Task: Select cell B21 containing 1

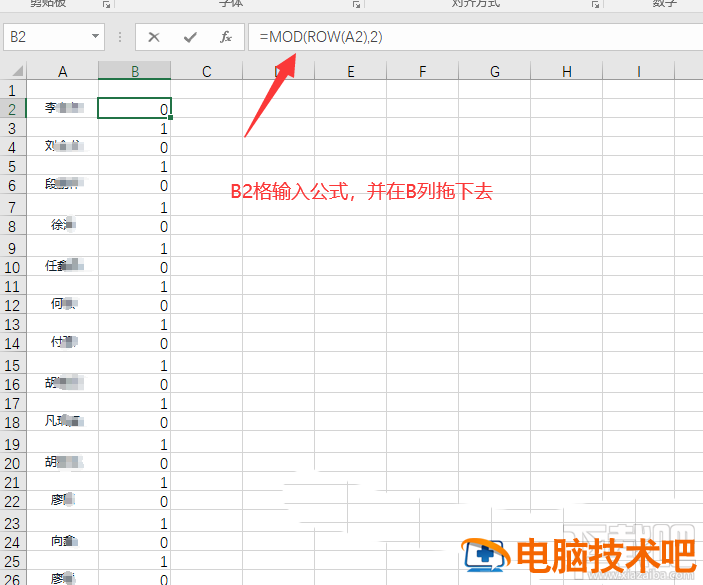Action: pos(135,482)
